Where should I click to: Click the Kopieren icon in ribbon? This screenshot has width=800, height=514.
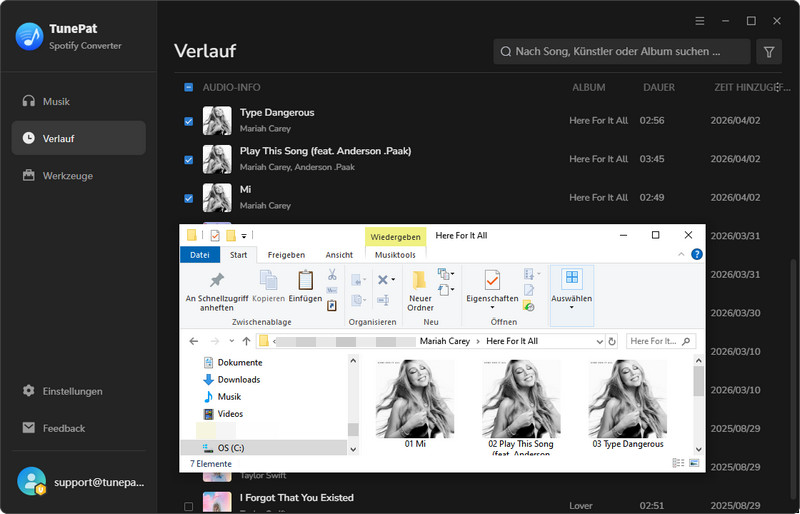(268, 280)
